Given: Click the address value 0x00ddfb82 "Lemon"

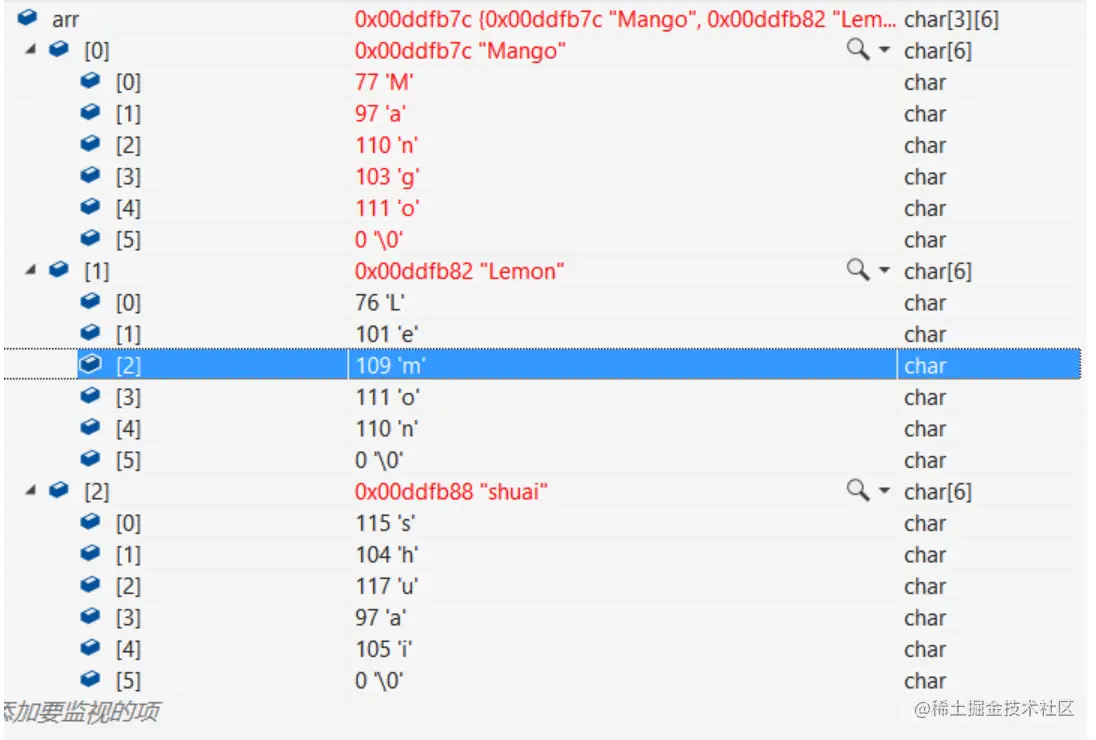Looking at the screenshot, I should (x=459, y=271).
